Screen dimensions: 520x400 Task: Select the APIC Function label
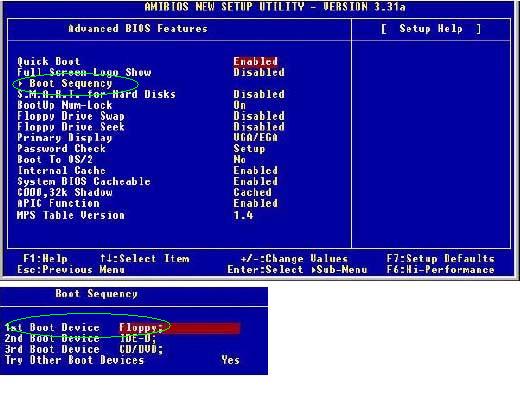coord(58,203)
